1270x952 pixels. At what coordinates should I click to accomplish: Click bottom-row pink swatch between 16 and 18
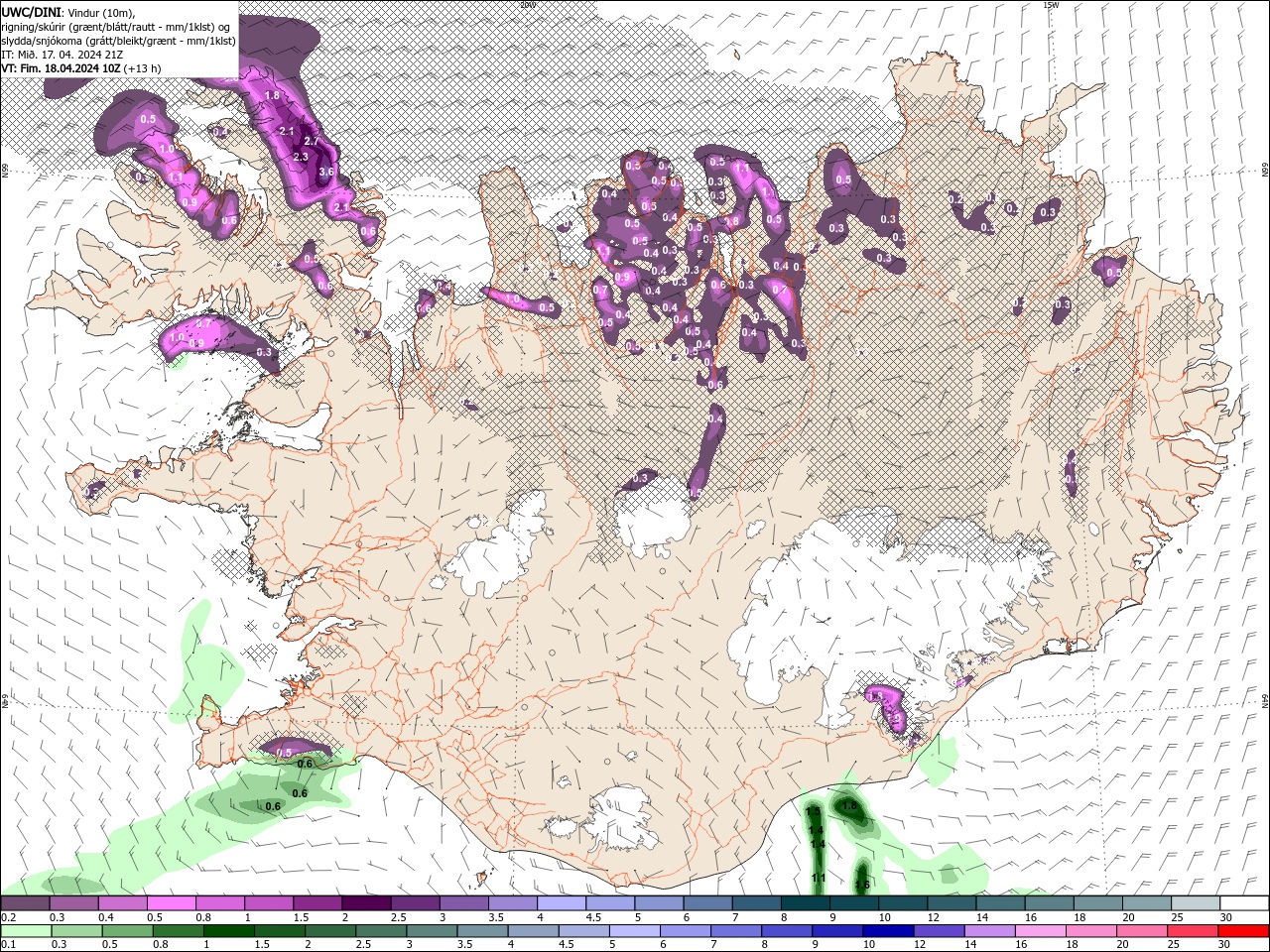1042,931
